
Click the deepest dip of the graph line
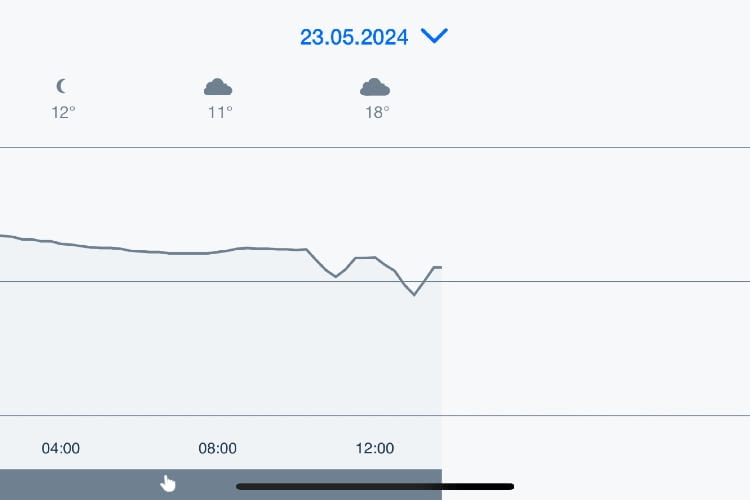[414, 294]
